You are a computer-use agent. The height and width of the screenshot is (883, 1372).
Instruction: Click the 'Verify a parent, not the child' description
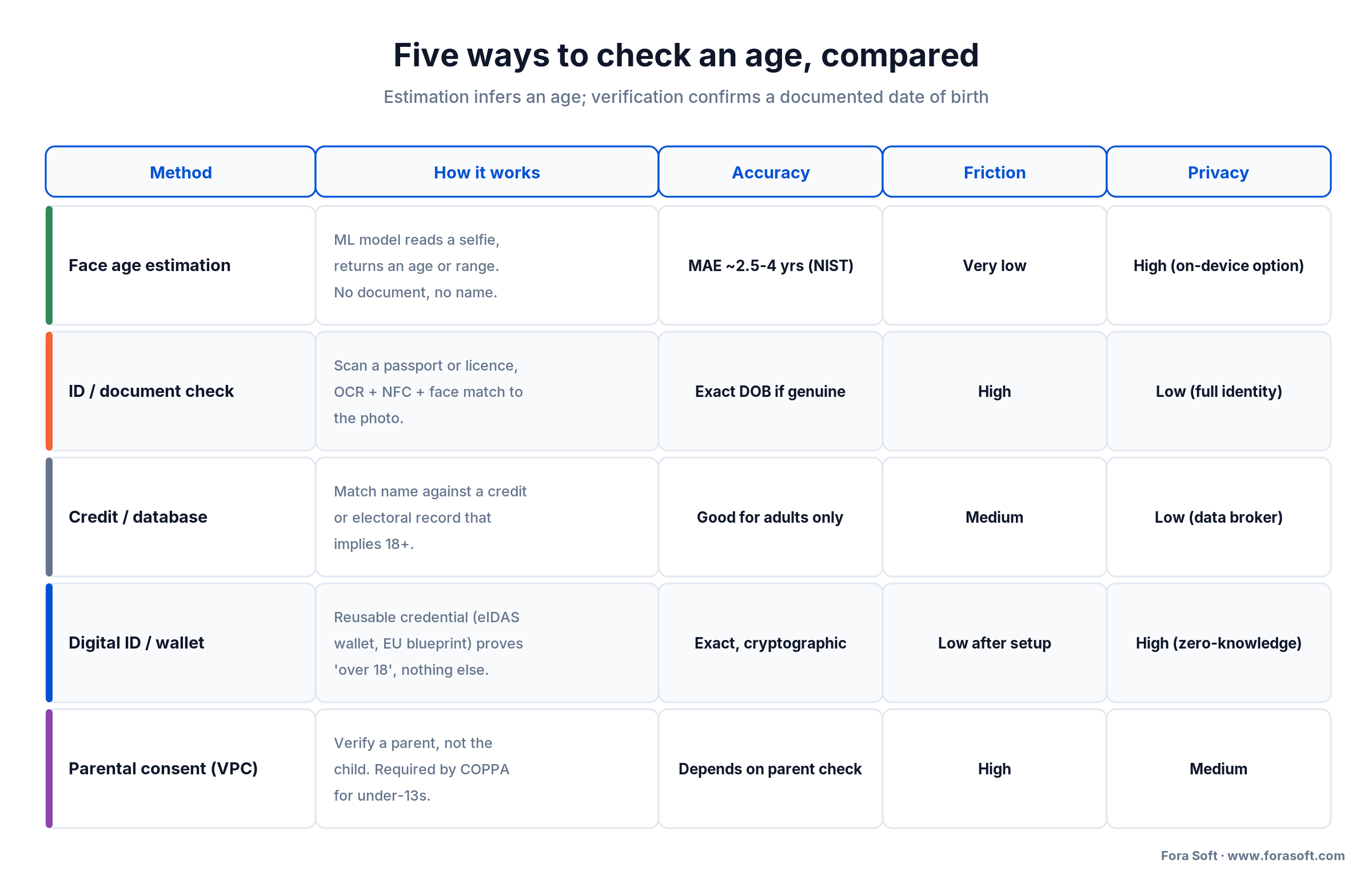486,769
